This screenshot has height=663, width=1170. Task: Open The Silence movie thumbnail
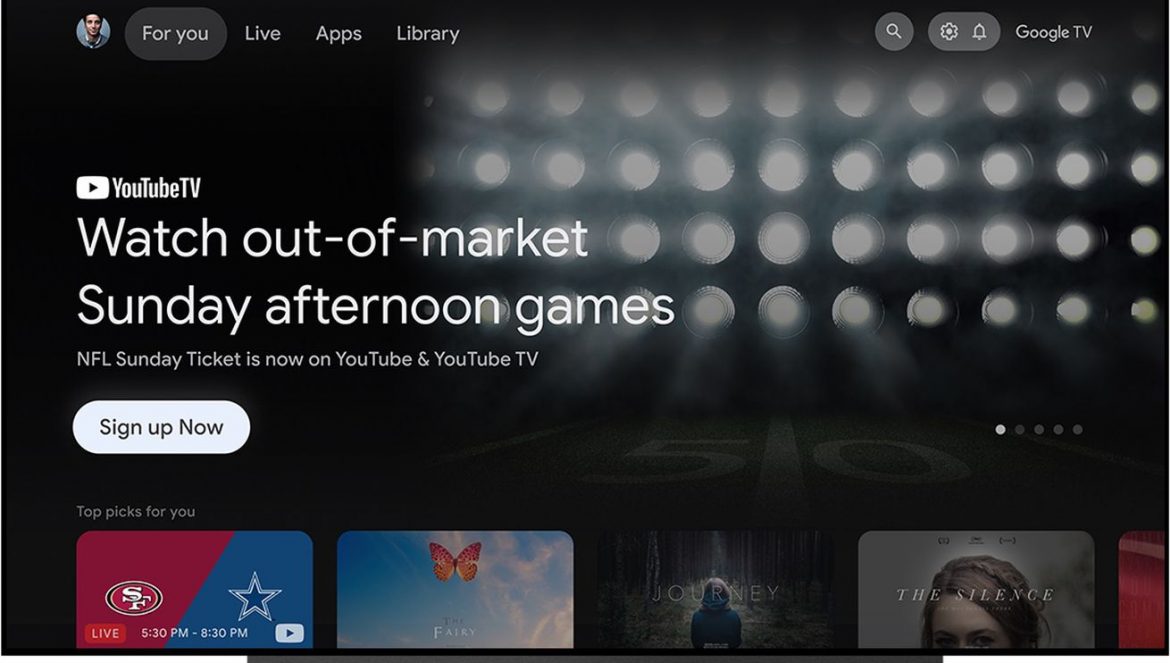[976, 589]
